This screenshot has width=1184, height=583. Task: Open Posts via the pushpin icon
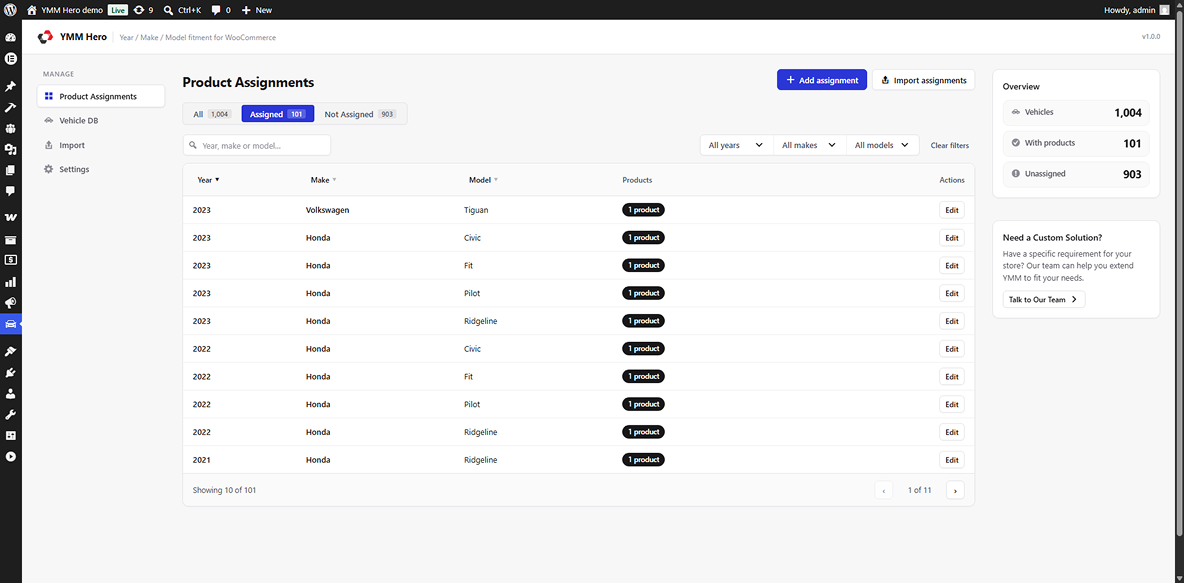(11, 87)
